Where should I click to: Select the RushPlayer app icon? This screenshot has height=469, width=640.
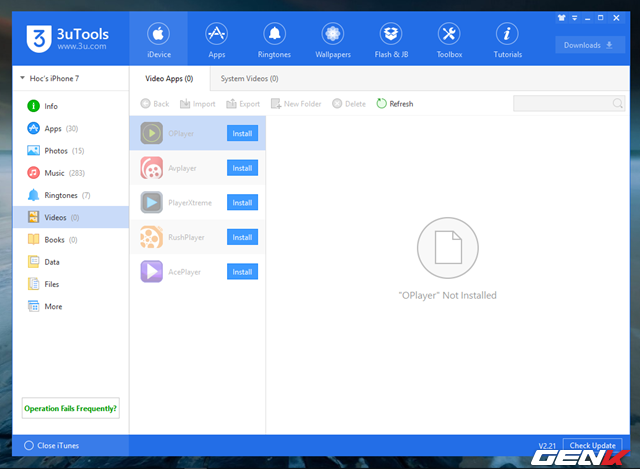click(151, 237)
